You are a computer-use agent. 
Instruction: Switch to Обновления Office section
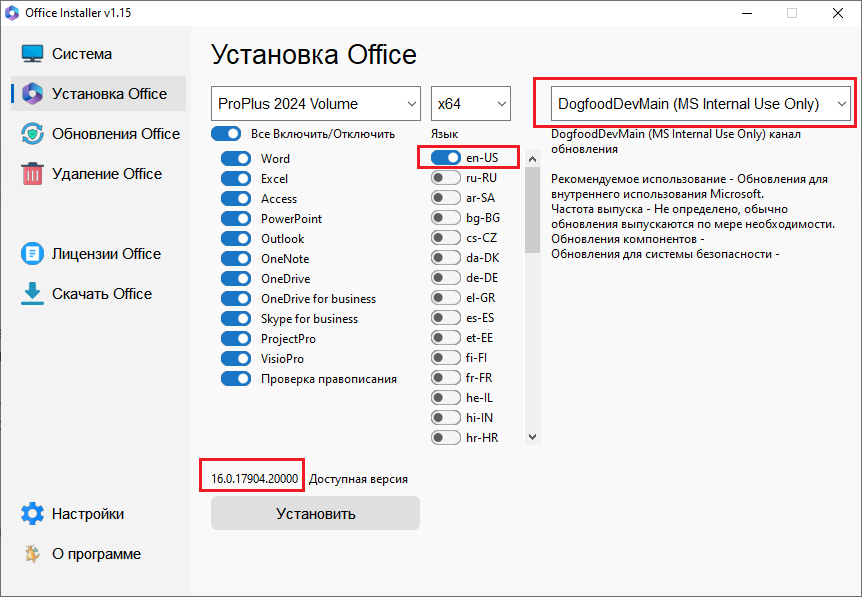tap(98, 134)
